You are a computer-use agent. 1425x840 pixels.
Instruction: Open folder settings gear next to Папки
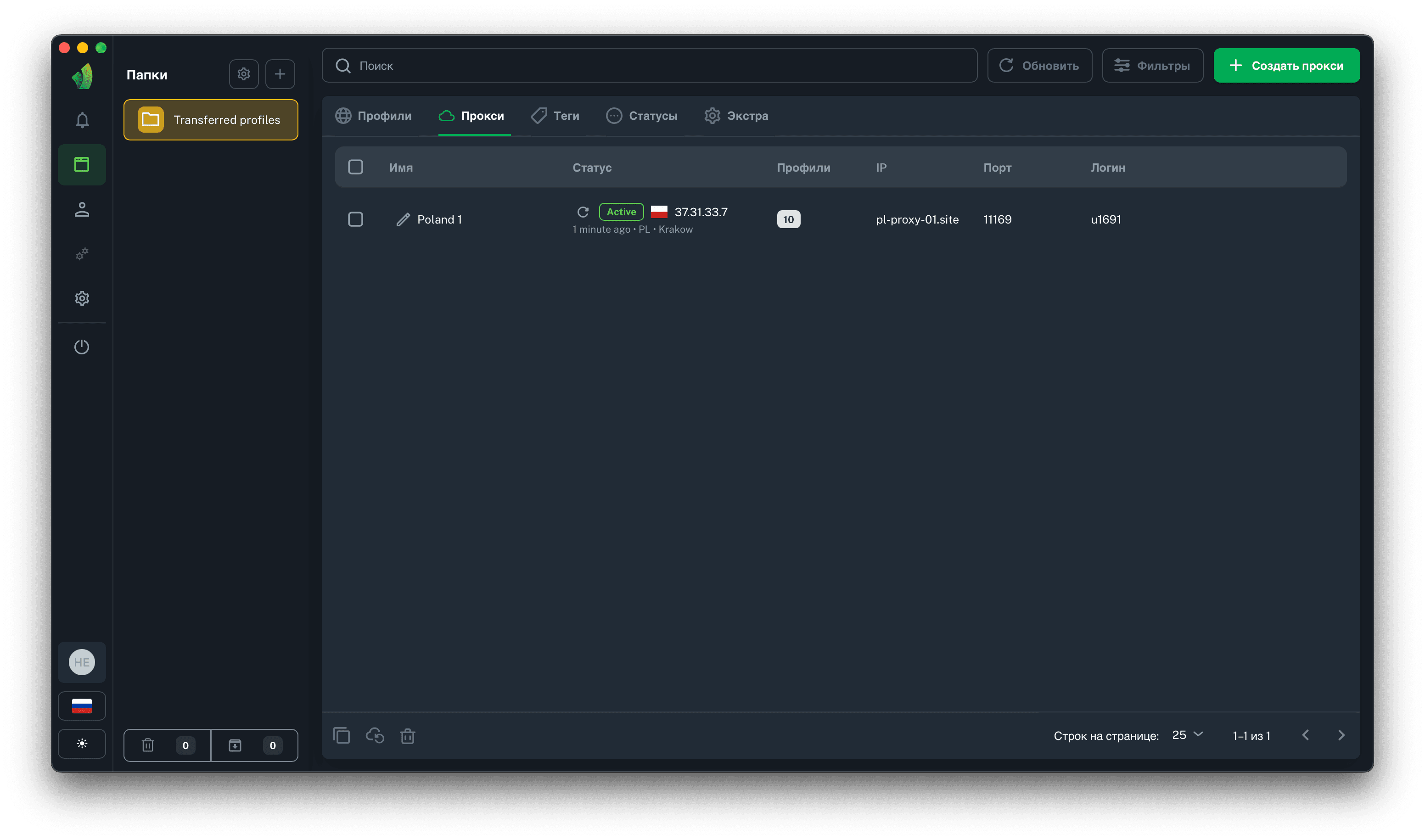pyautogui.click(x=243, y=74)
